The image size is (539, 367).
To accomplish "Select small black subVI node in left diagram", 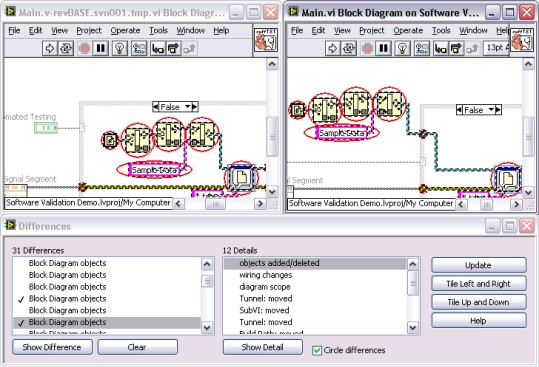I will pyautogui.click(x=110, y=140).
